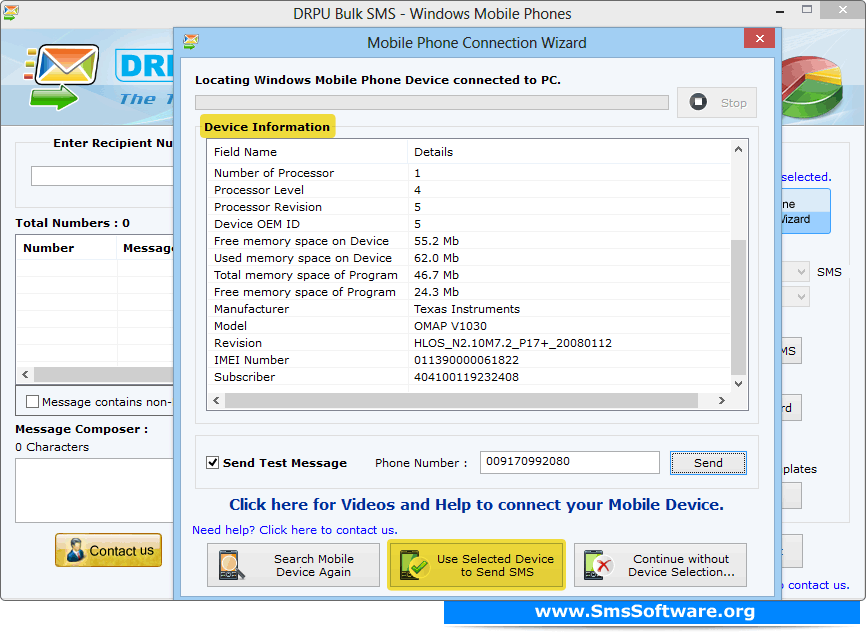Click the recipient number input in main window

pyautogui.click(x=102, y=176)
